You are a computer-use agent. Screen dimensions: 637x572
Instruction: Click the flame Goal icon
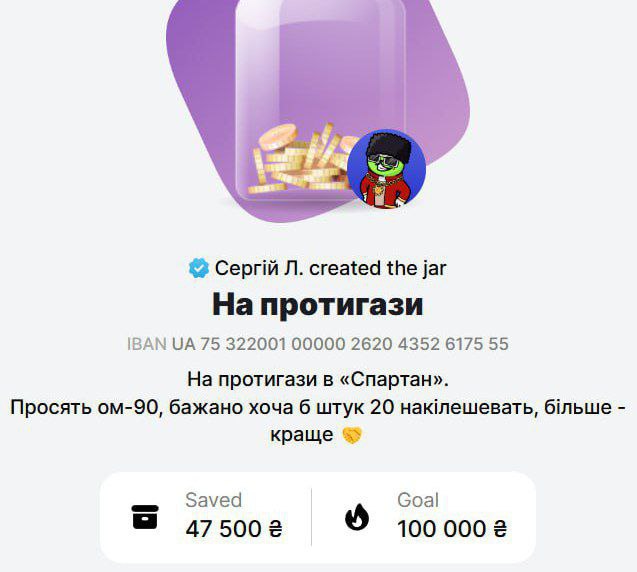click(357, 517)
